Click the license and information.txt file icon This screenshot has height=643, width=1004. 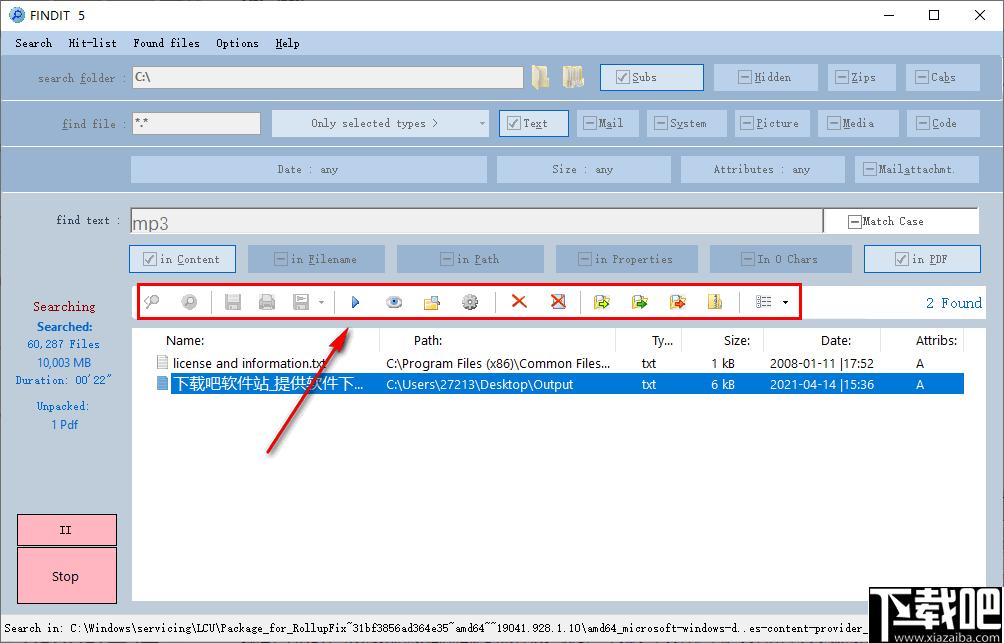click(163, 363)
